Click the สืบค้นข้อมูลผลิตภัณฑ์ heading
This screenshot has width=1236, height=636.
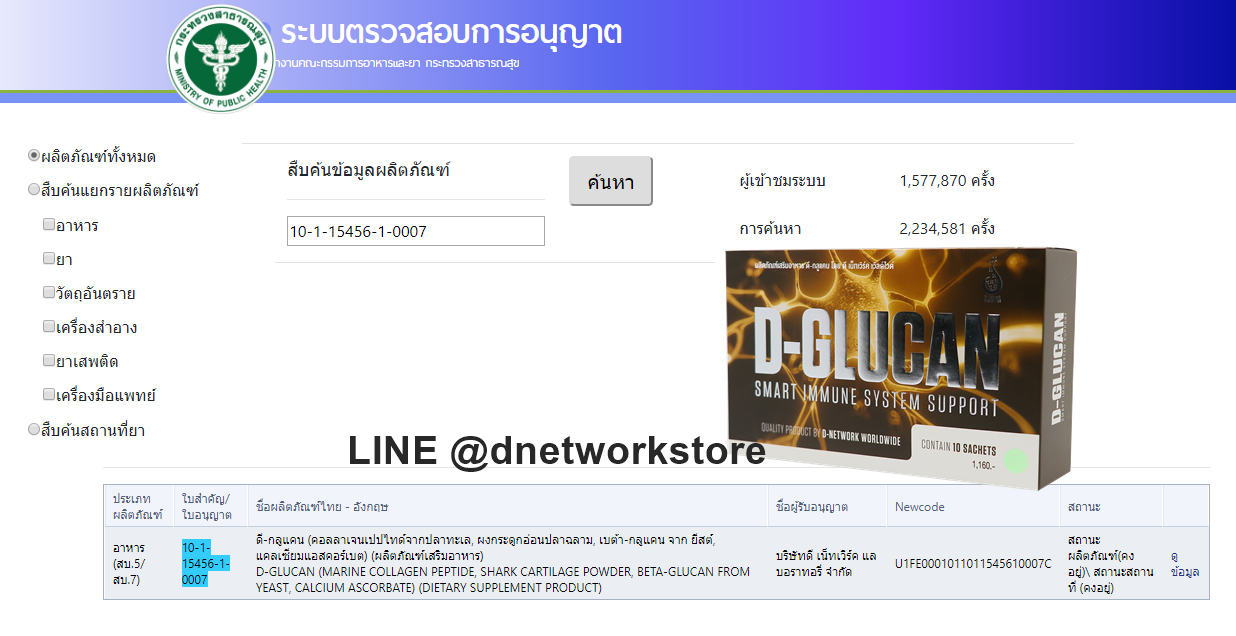point(369,170)
